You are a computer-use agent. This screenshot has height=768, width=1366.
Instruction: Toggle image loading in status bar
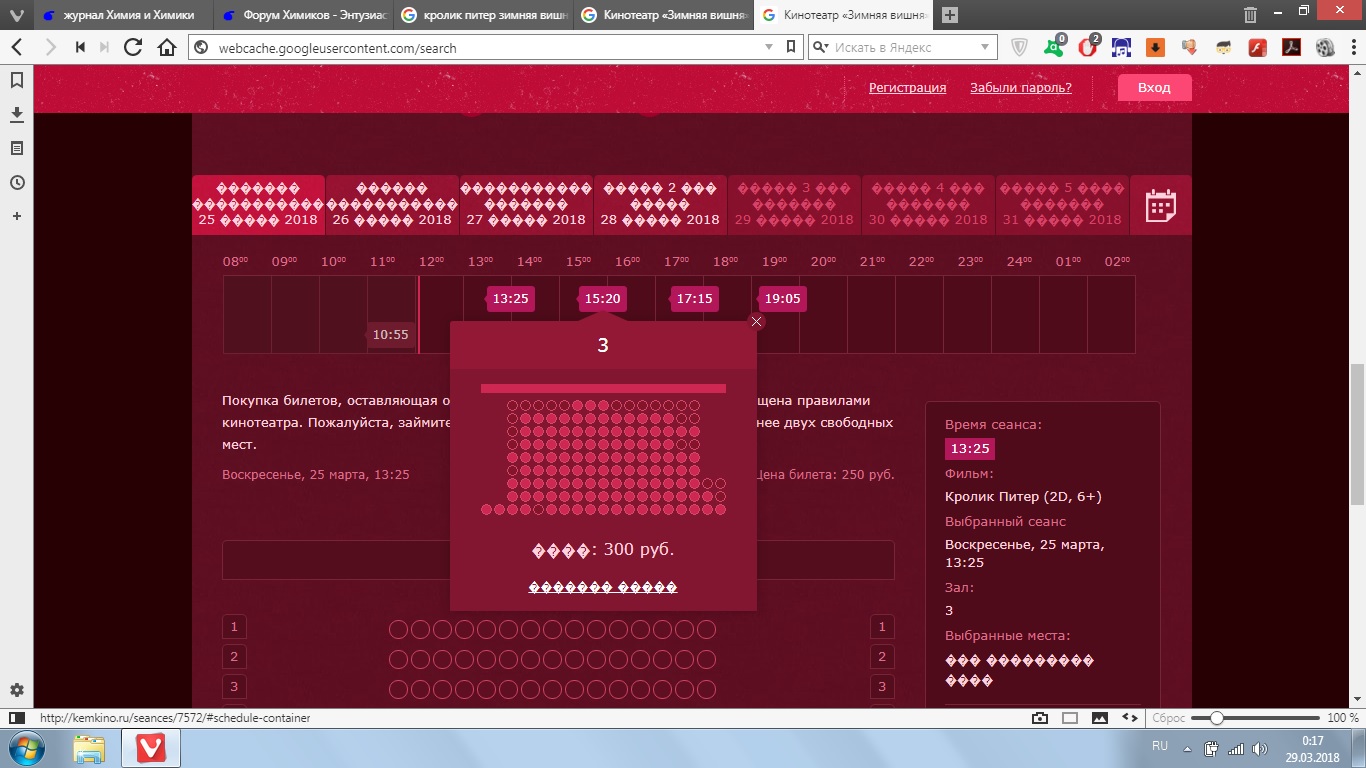1100,718
